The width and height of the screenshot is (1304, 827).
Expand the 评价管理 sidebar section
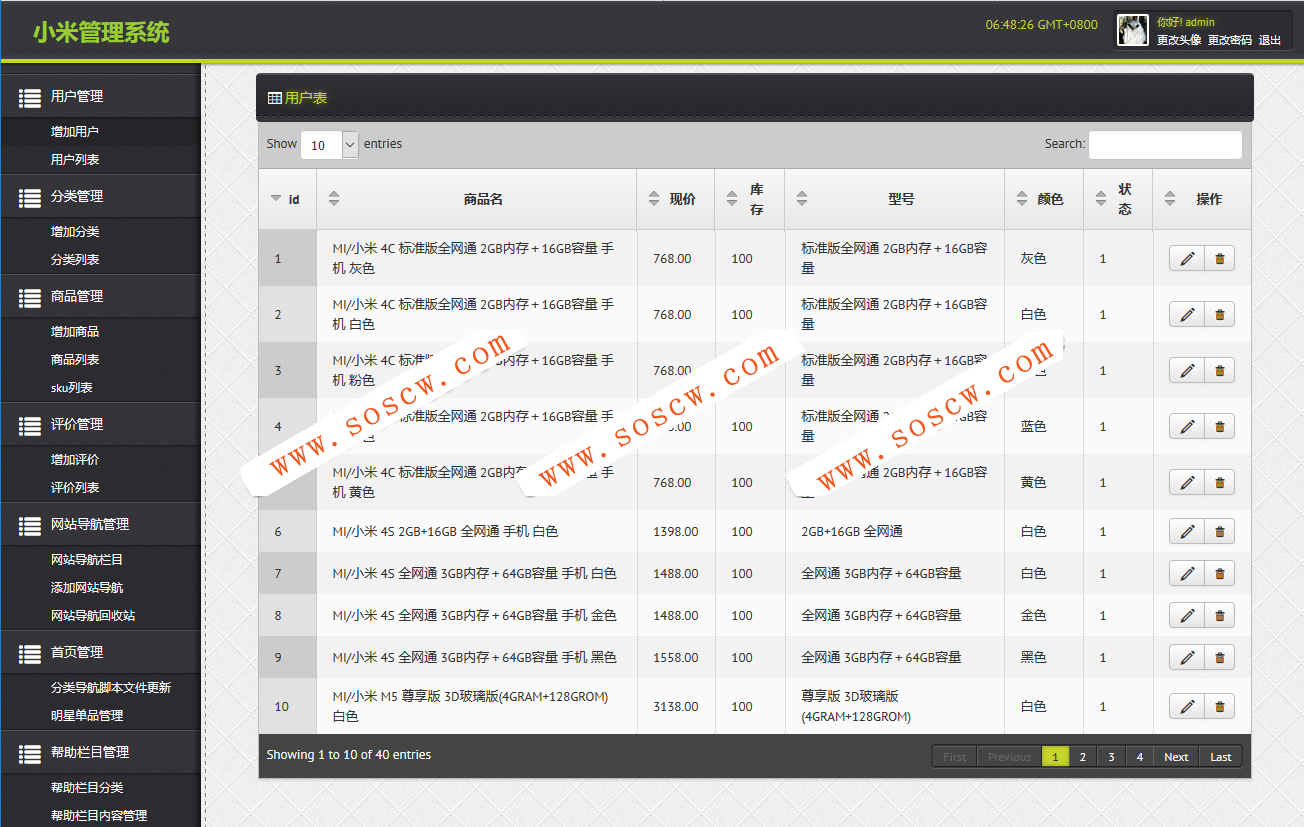pos(100,425)
